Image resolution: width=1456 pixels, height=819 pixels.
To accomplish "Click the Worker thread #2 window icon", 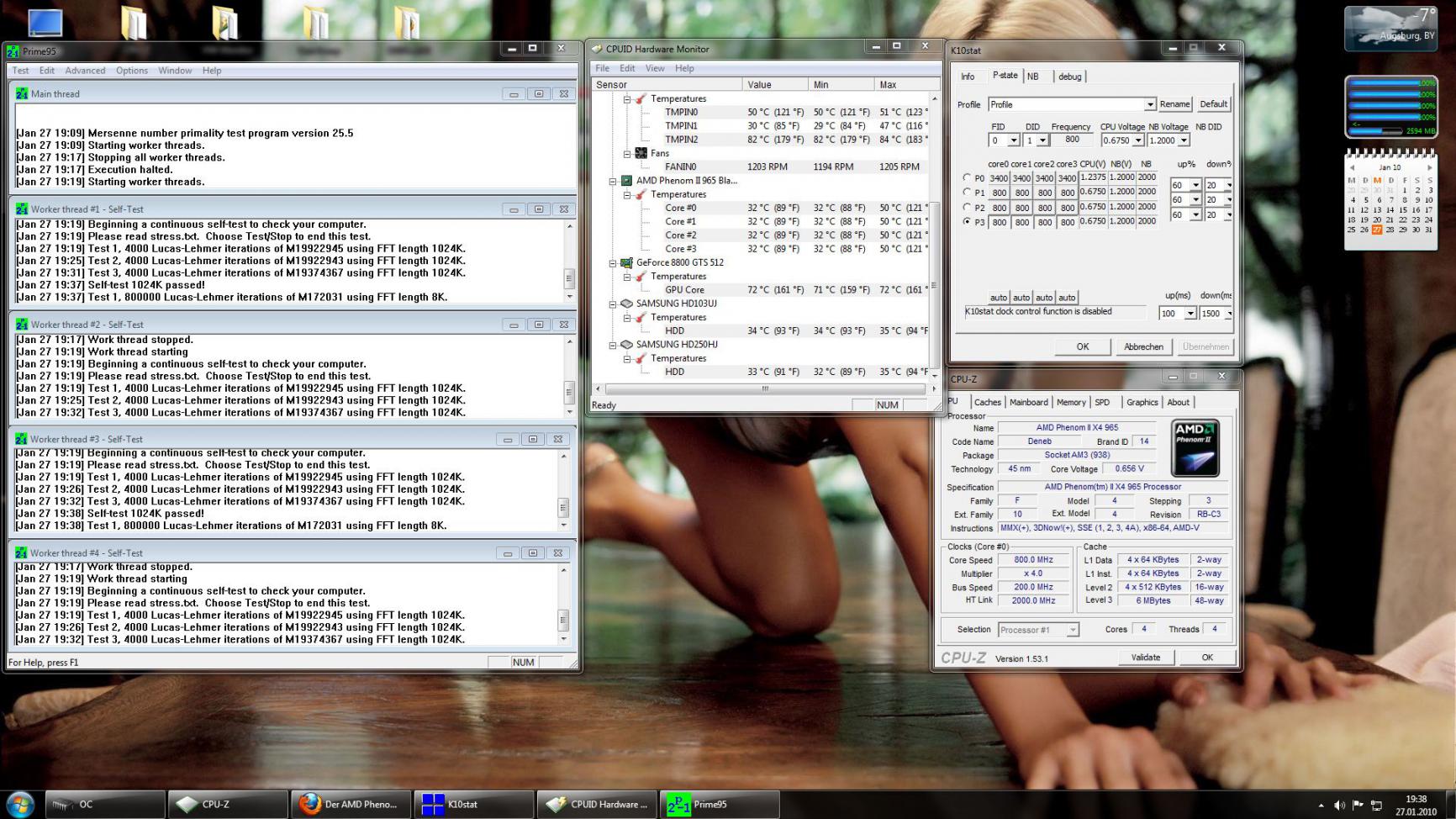I will (22, 325).
